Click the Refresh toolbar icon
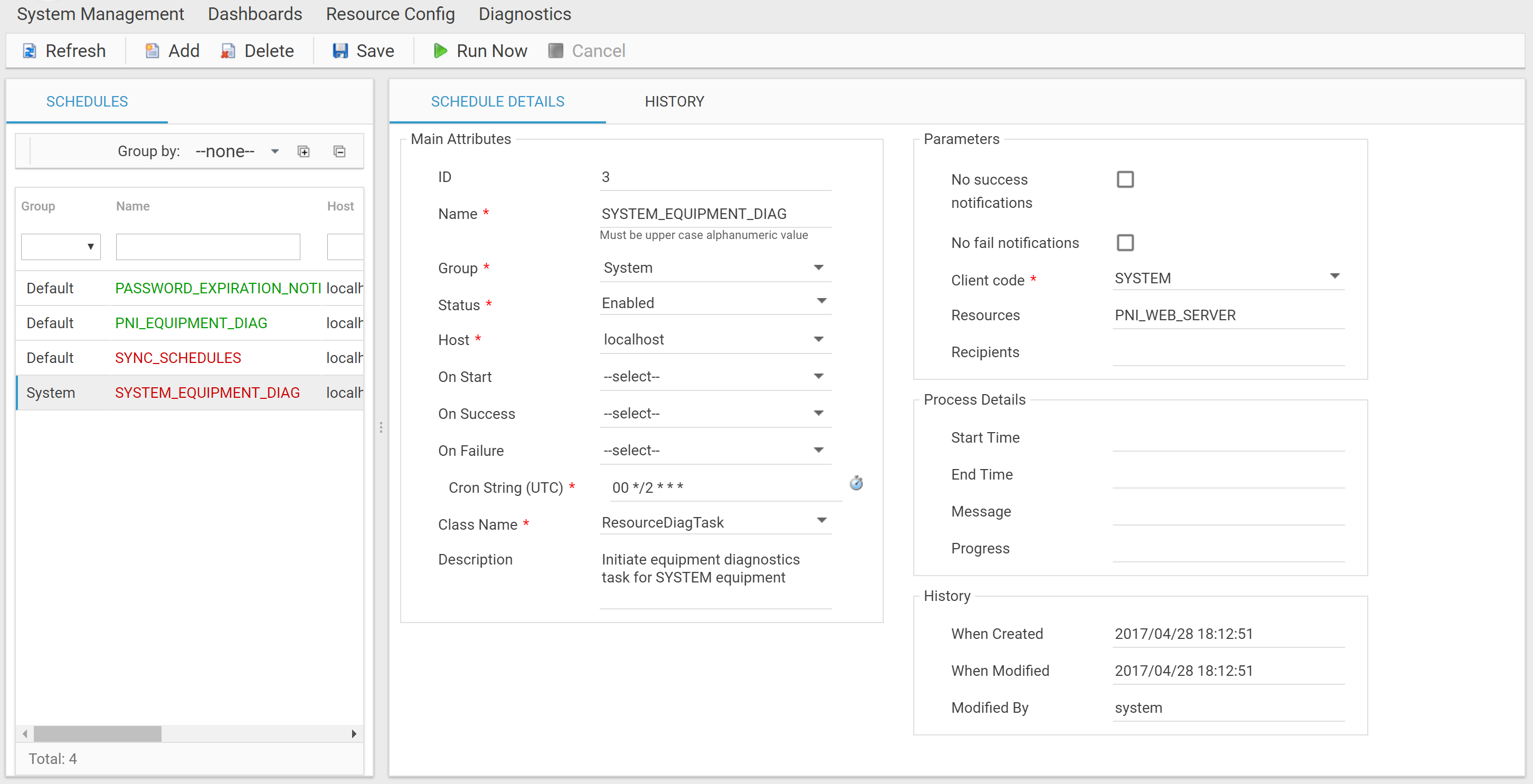Image resolution: width=1533 pixels, height=784 pixels. pyautogui.click(x=29, y=51)
